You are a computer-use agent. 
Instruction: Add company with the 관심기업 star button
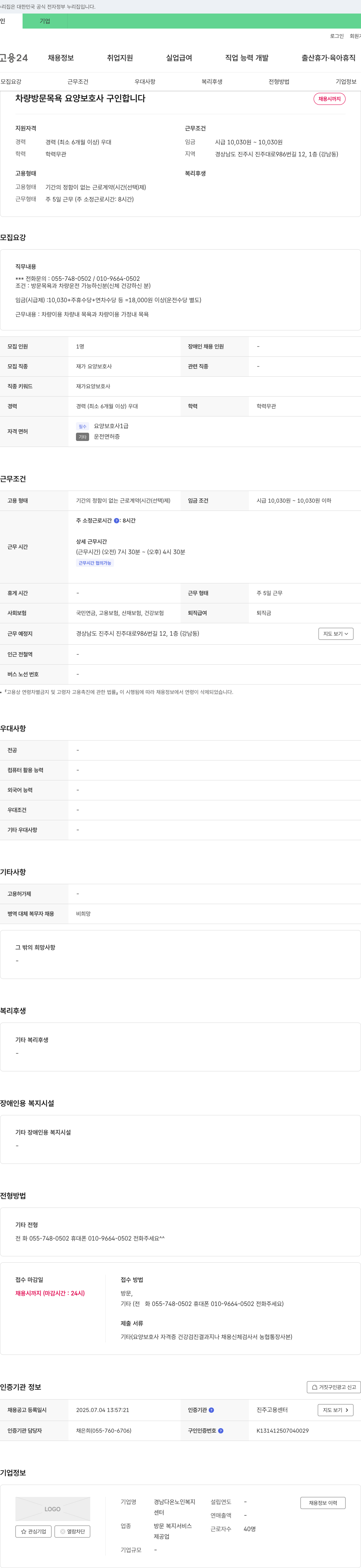[x=33, y=1531]
